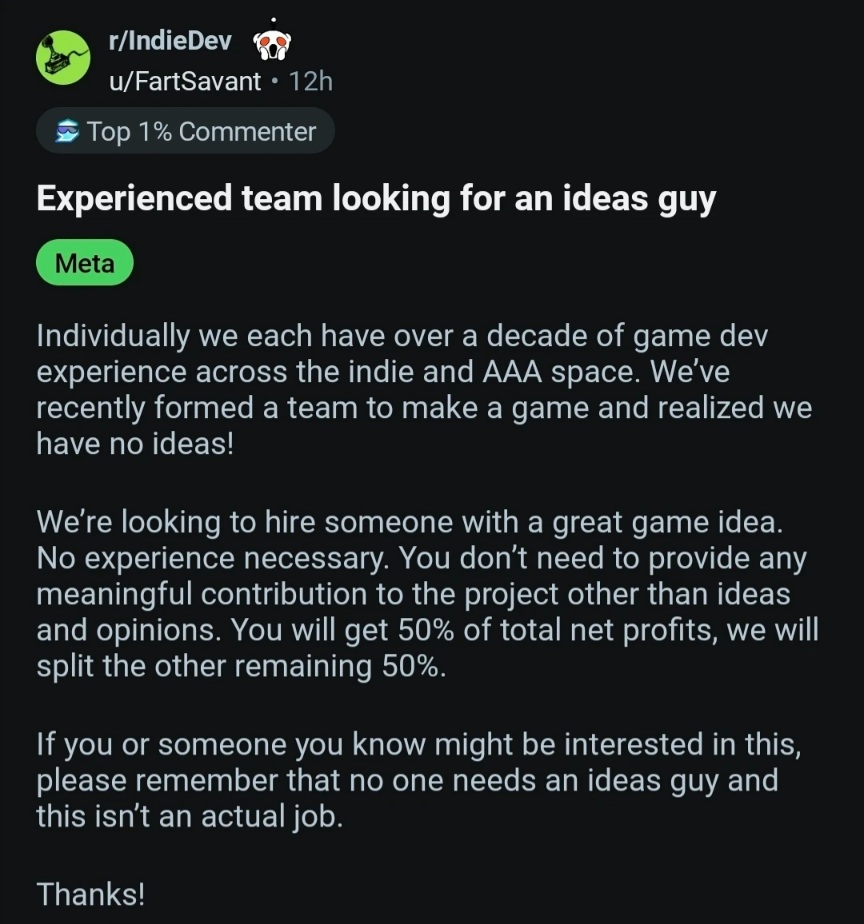Click the sunglasses icon in commenter badge

tap(67, 132)
